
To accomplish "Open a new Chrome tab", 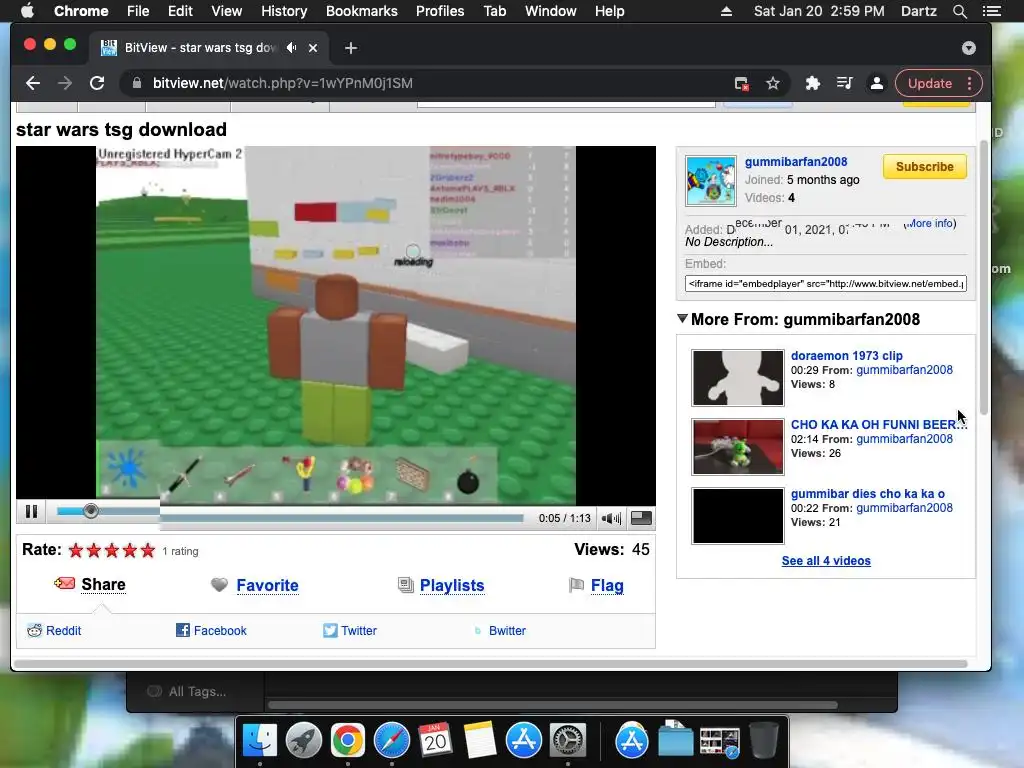I will click(x=351, y=48).
